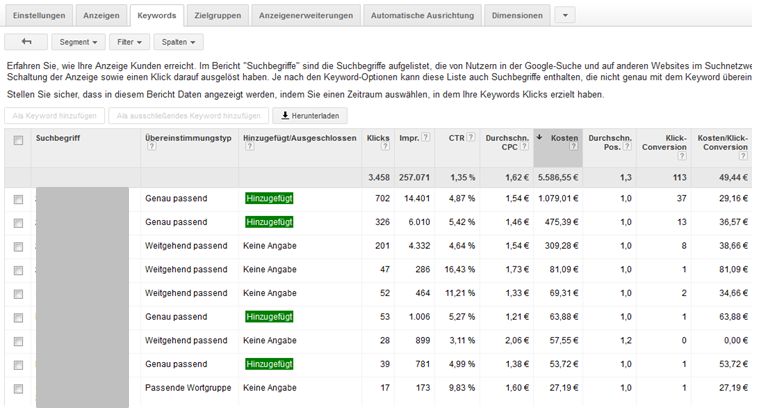767x408 pixels.
Task: Sort by Klicks column header
Action: tap(378, 138)
